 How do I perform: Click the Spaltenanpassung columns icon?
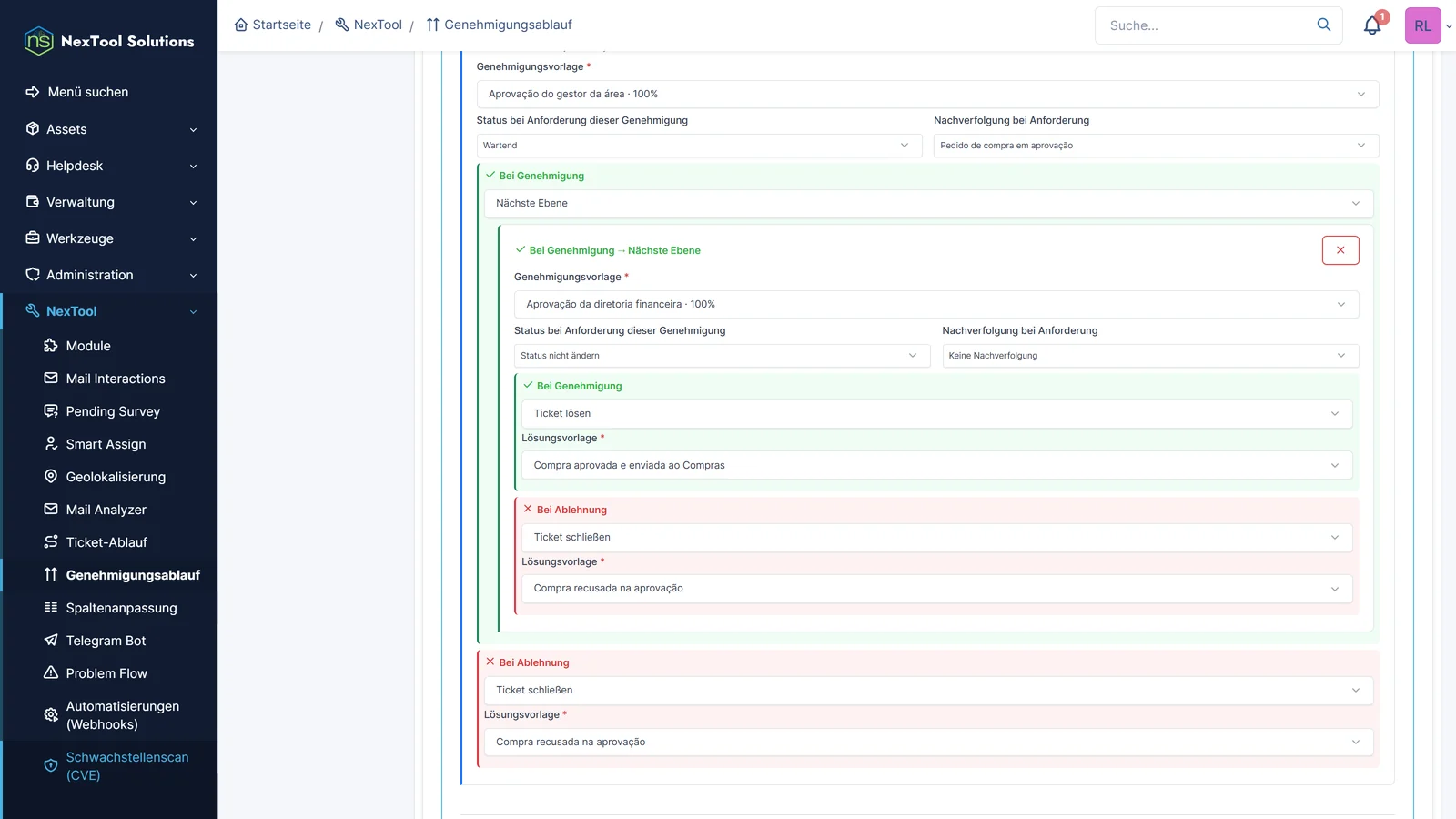[51, 608]
